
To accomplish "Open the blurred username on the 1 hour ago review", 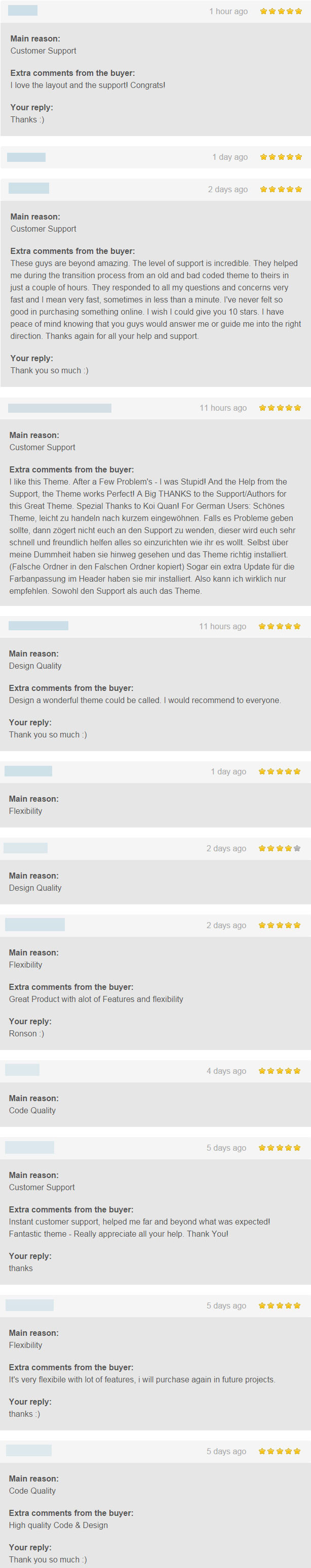I will pyautogui.click(x=23, y=10).
